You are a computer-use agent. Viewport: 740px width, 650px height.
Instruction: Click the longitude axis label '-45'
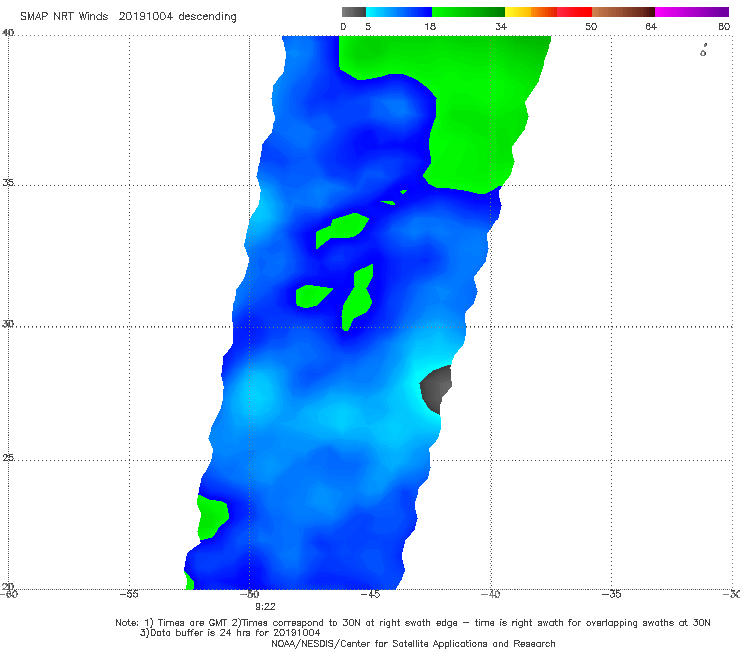coord(370,594)
